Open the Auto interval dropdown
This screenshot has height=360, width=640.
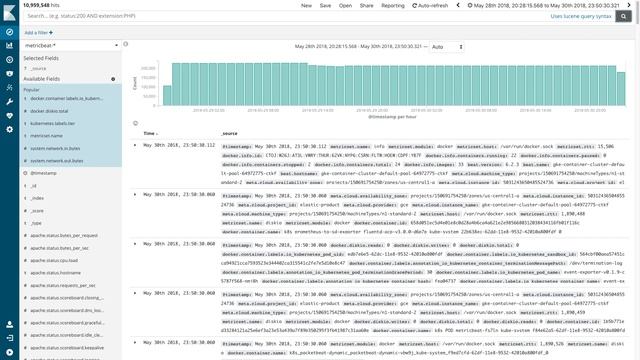pyautogui.click(x=447, y=47)
